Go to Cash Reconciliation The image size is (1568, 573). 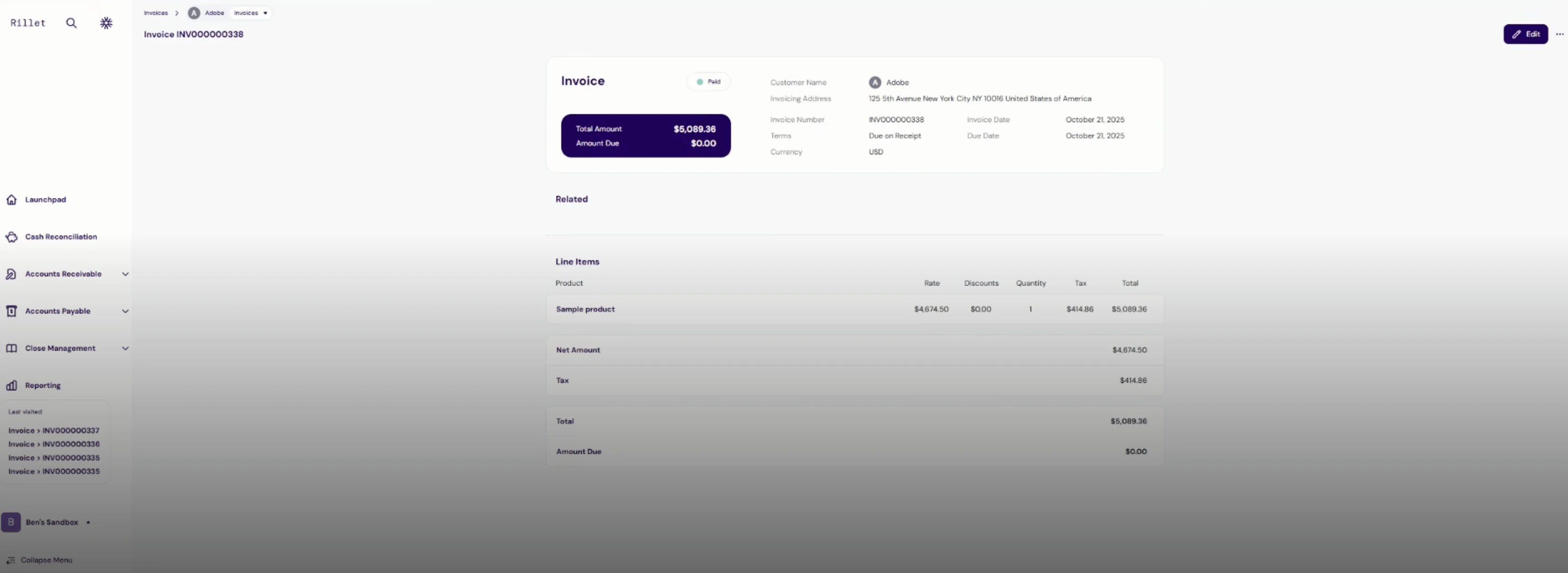pos(61,237)
